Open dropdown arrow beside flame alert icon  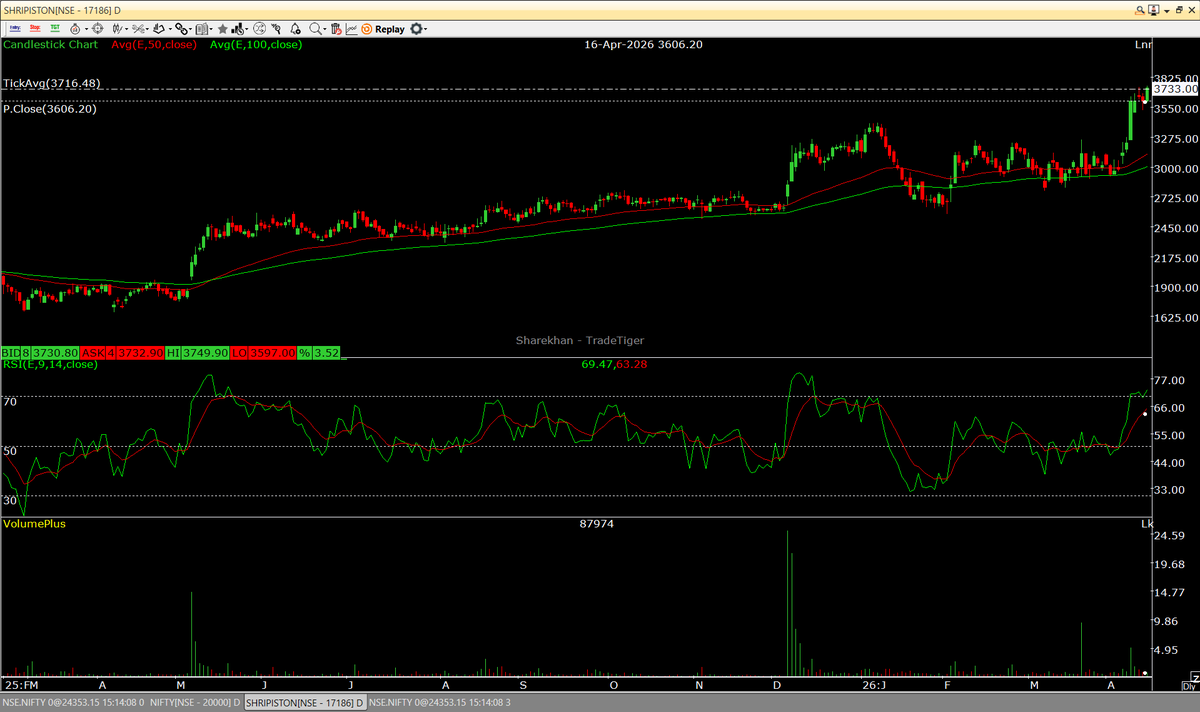point(86,30)
